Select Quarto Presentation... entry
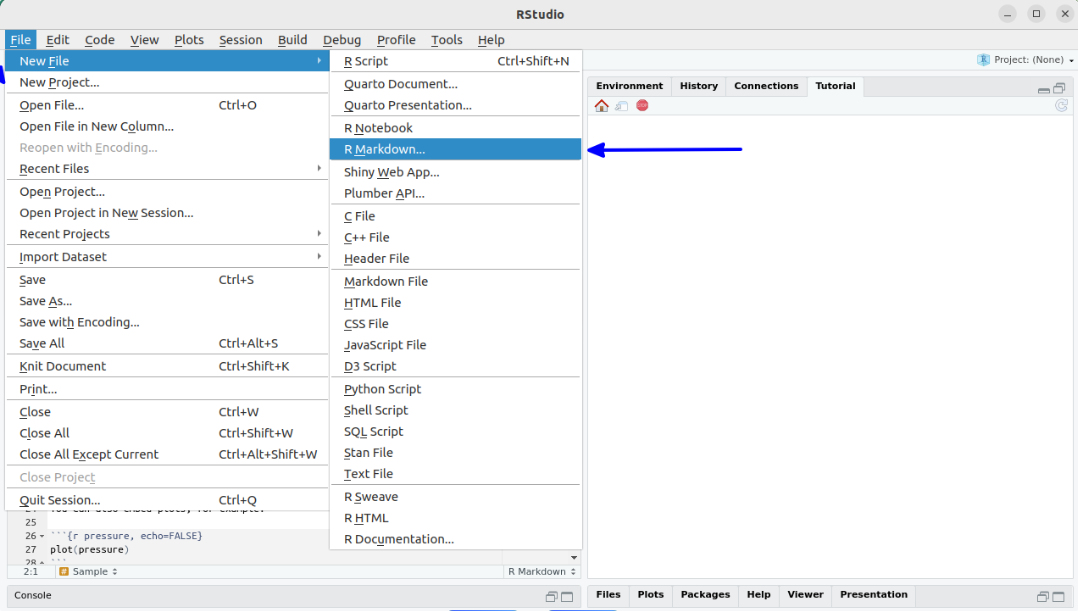This screenshot has width=1078, height=611. click(x=455, y=105)
